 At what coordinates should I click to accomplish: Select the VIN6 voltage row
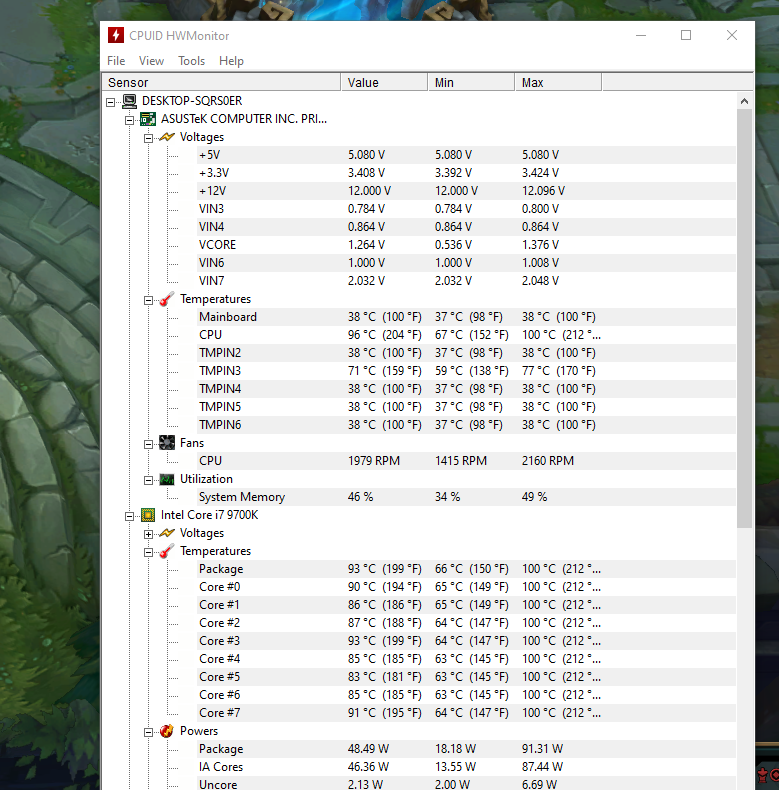466,263
